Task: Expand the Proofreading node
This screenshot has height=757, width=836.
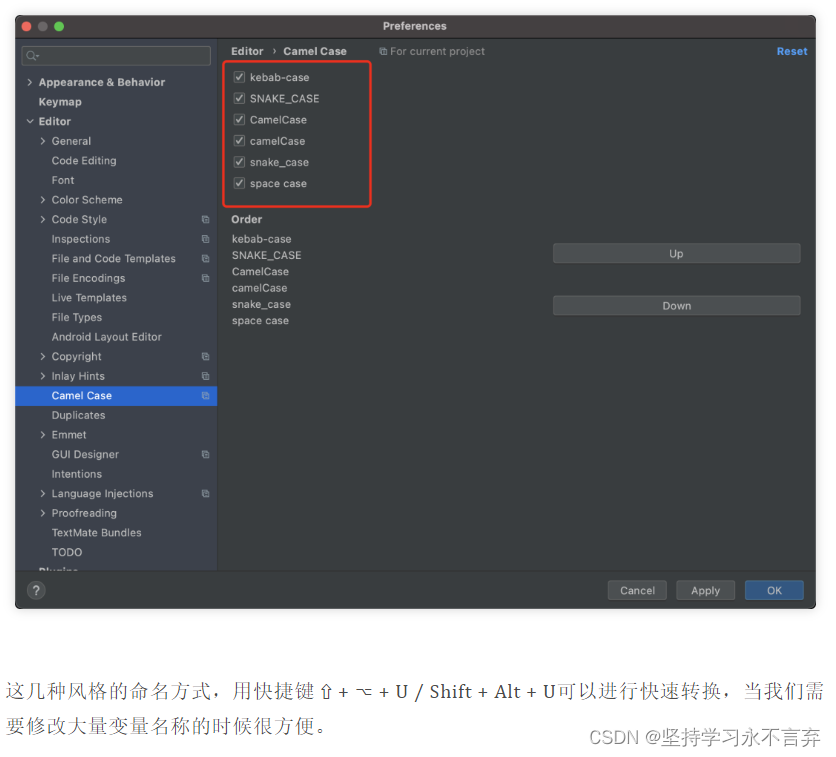Action: click(43, 513)
